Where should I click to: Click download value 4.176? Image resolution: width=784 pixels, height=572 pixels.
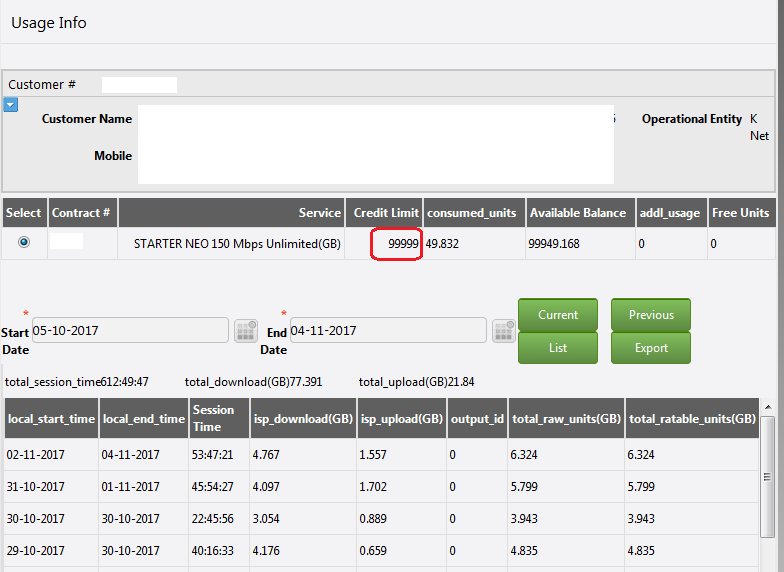[x=266, y=551]
